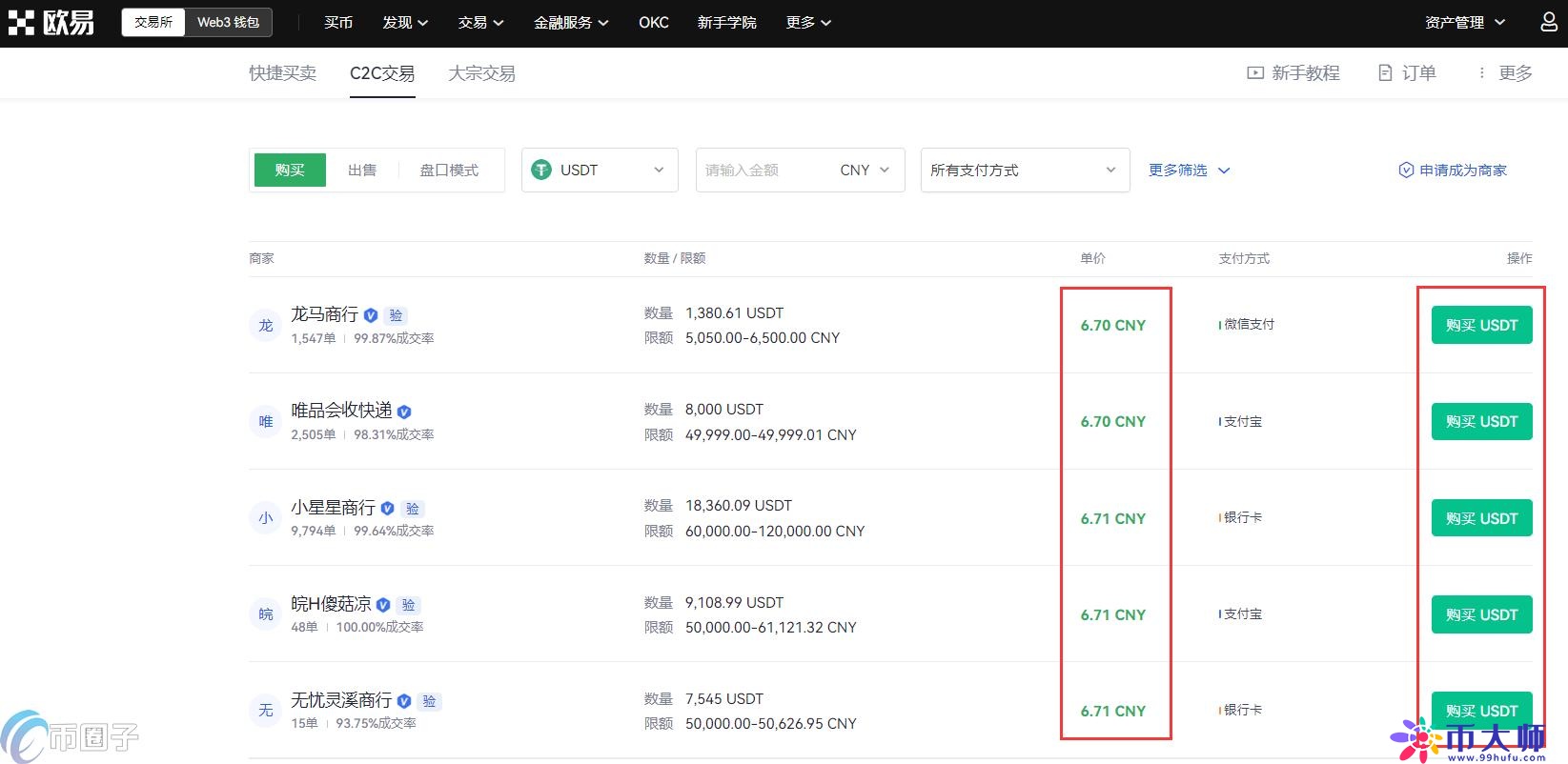The width and height of the screenshot is (1568, 764).
Task: Click verified badge next to 唯品会收快递
Action: [x=404, y=412]
